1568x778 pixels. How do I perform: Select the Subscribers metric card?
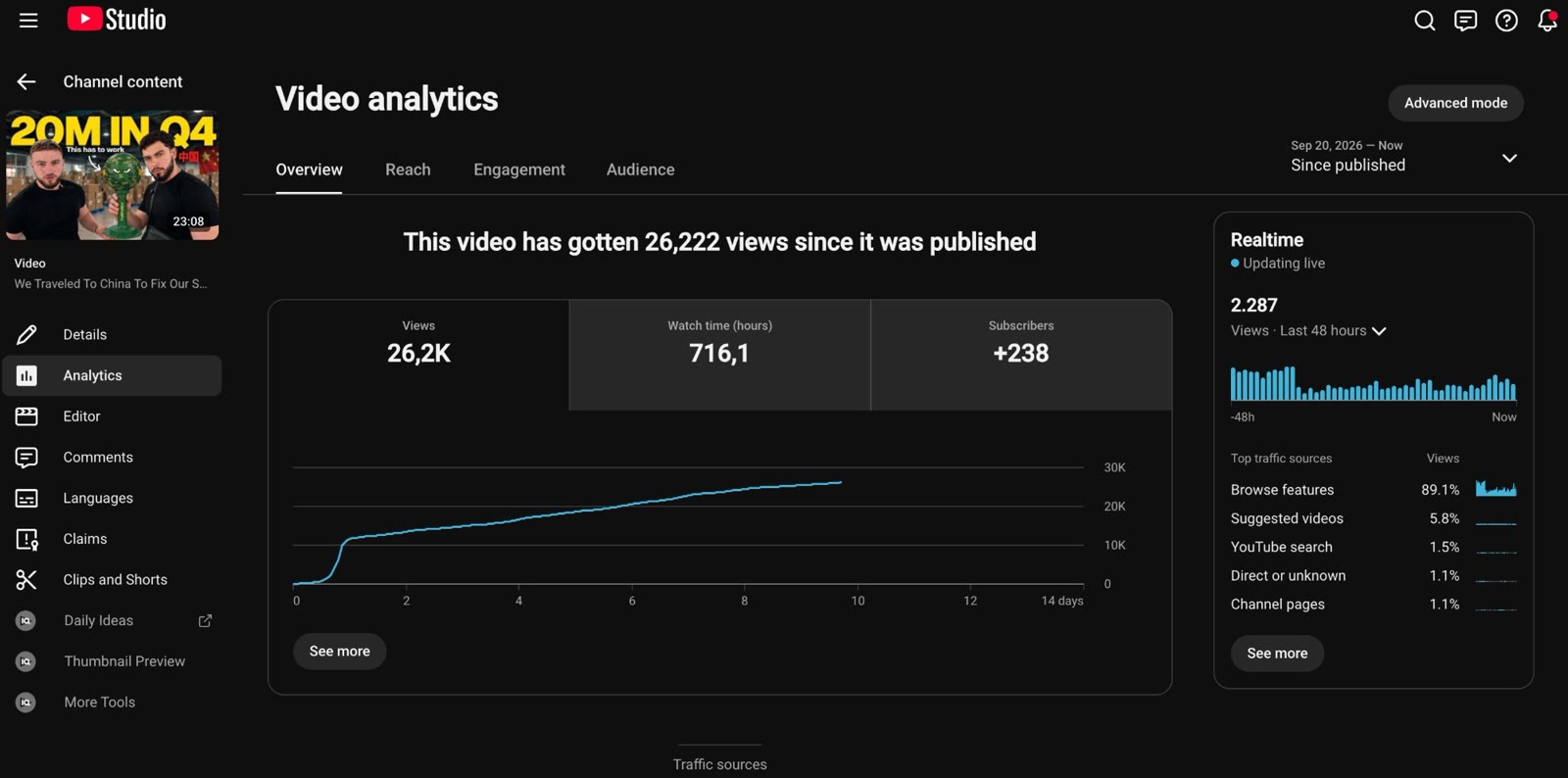coord(1021,355)
